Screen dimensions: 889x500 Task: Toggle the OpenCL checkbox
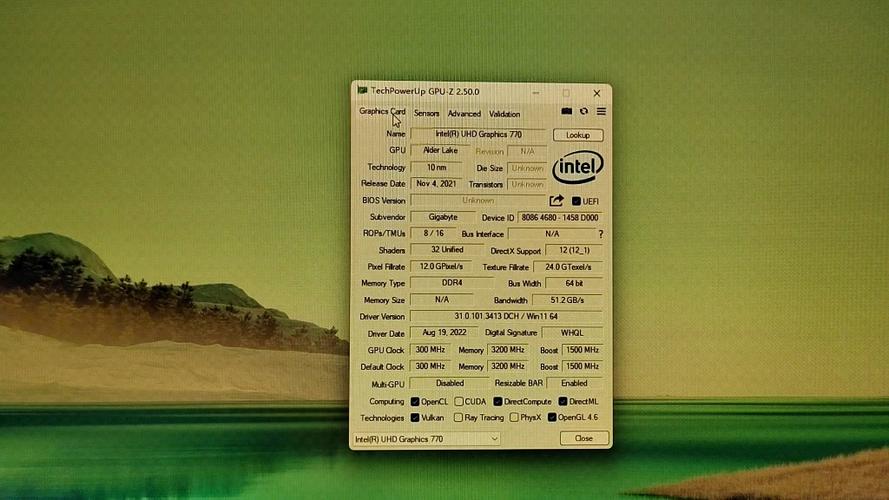click(x=415, y=402)
